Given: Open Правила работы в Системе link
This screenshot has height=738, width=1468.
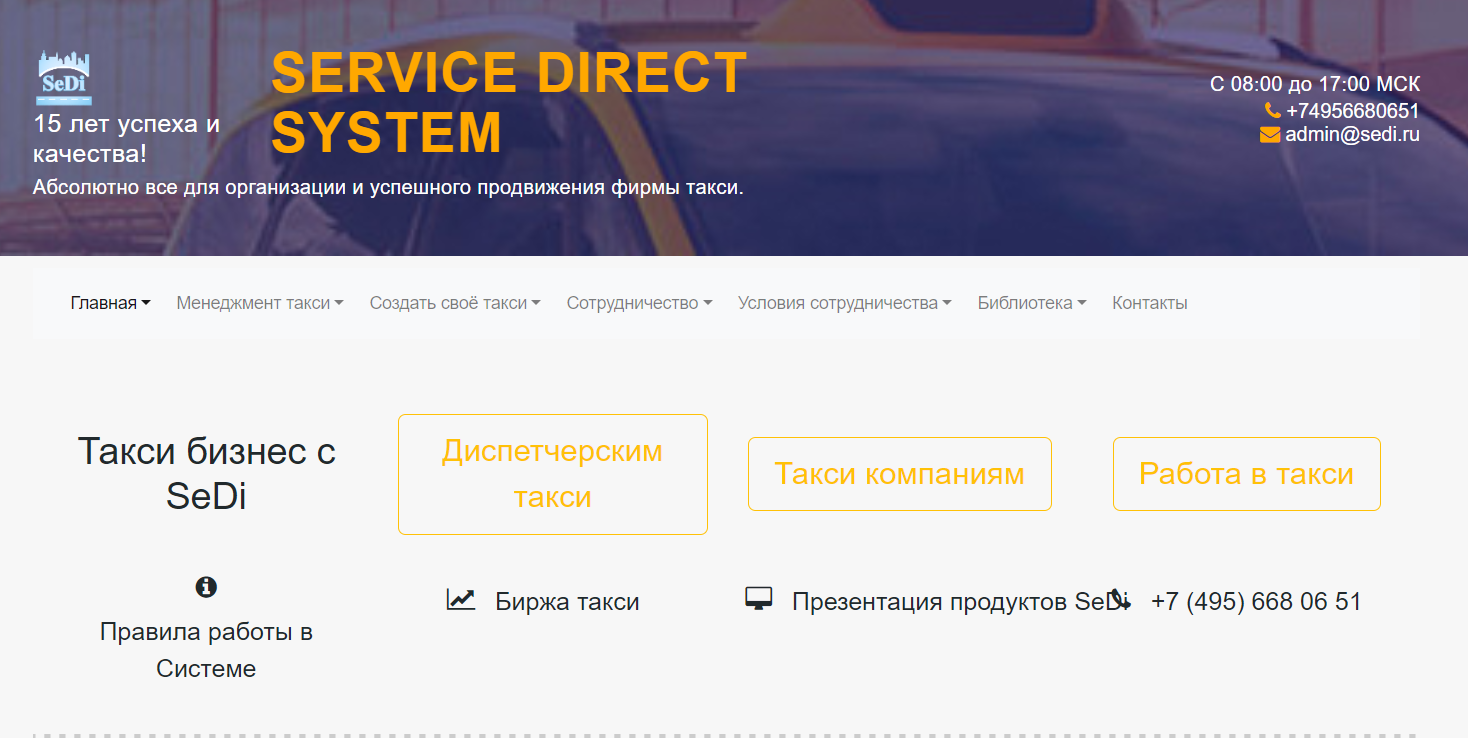Looking at the screenshot, I should [x=206, y=650].
